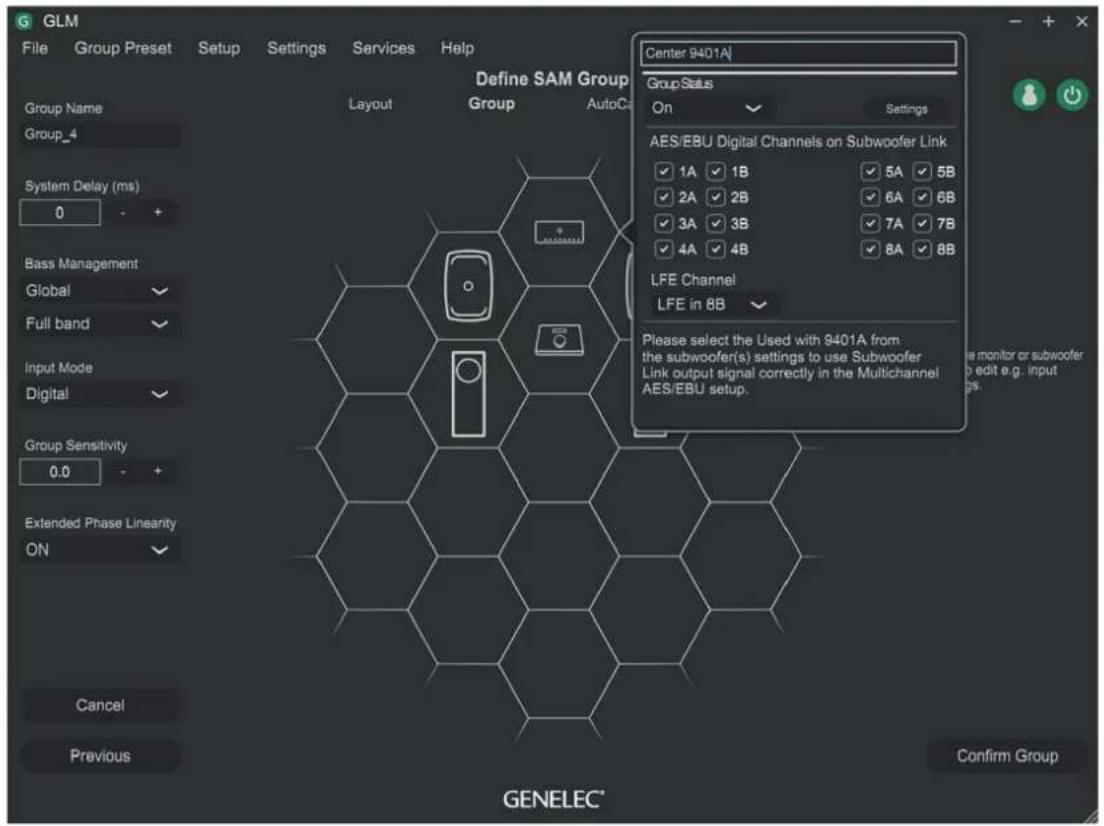The height and width of the screenshot is (826, 1104).
Task: Click the green power icon
Action: pyautogui.click(x=1072, y=95)
